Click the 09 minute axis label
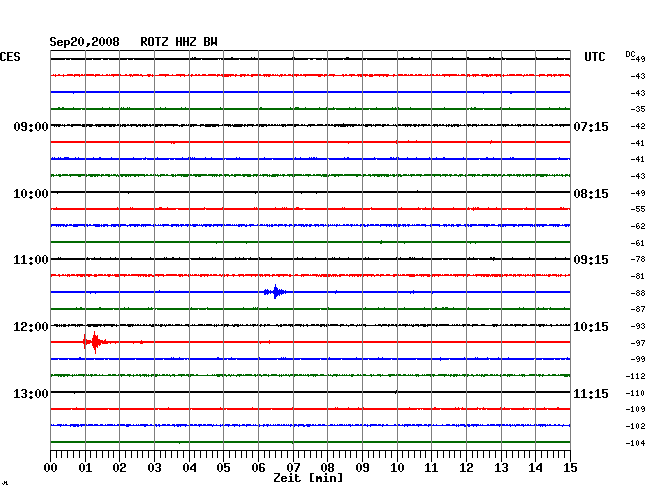Image resolution: width=650 pixels, height=494 pixels. [x=362, y=467]
